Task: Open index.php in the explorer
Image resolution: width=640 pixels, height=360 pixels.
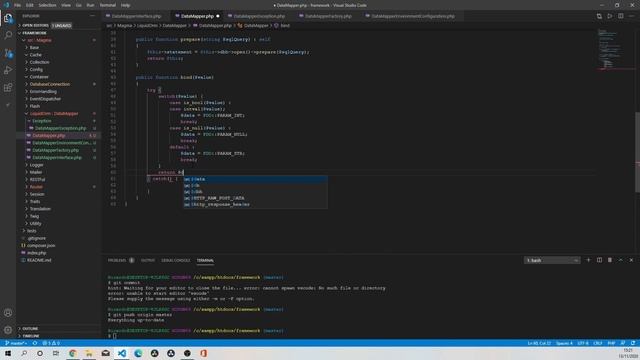Action: click(x=36, y=253)
